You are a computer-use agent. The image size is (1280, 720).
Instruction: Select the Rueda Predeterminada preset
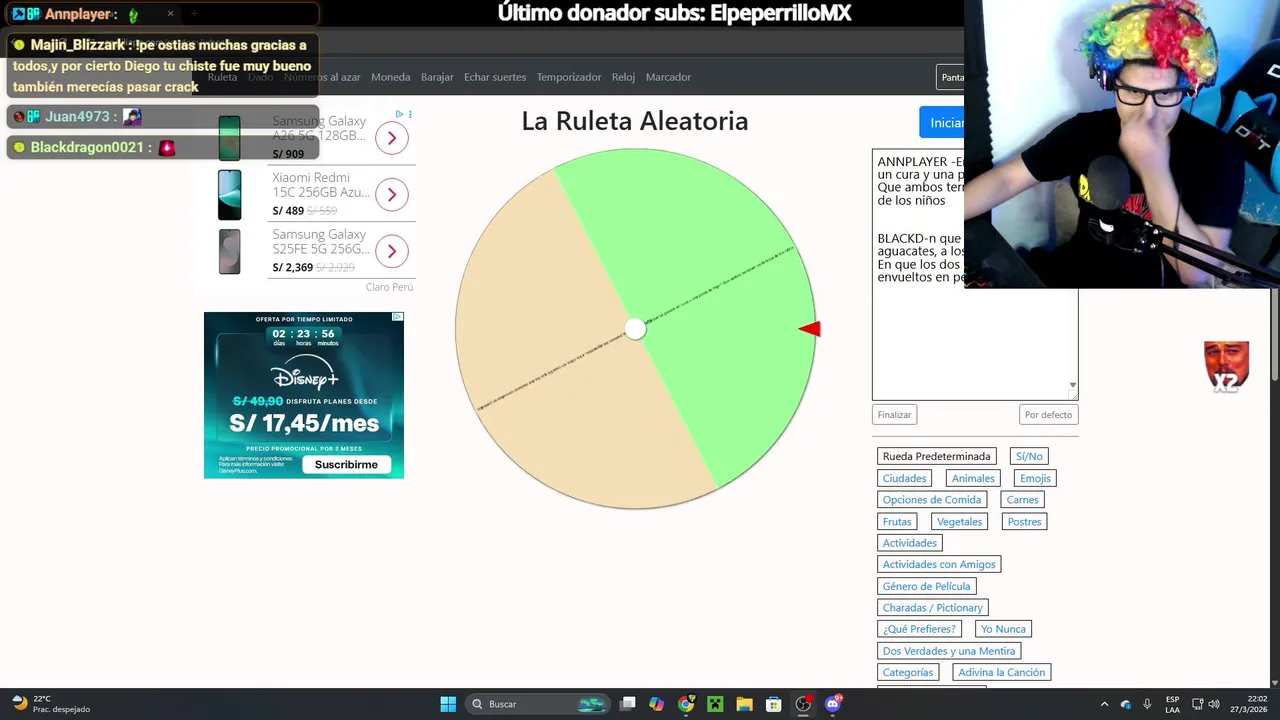[936, 456]
